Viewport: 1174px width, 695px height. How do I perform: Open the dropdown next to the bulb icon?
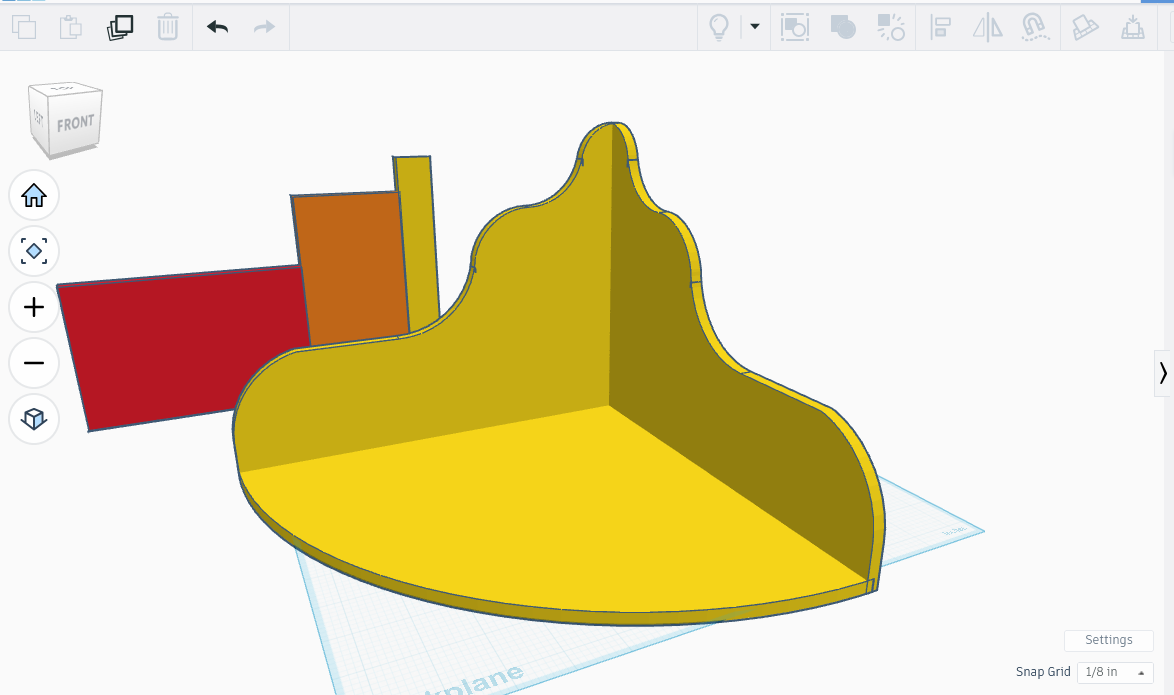[755, 27]
